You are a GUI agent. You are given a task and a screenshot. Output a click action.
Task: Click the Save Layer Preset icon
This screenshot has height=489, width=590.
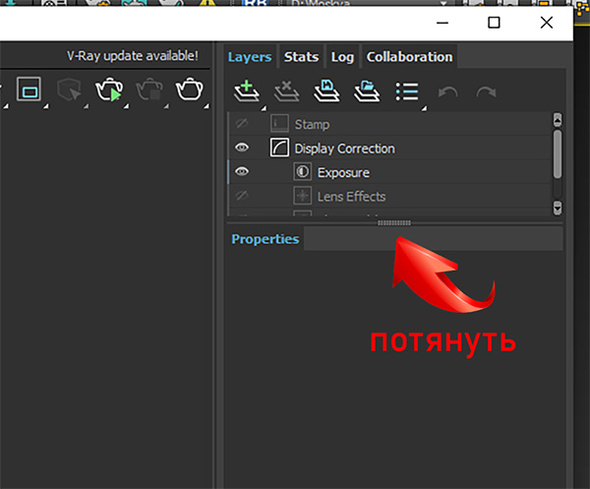click(327, 91)
